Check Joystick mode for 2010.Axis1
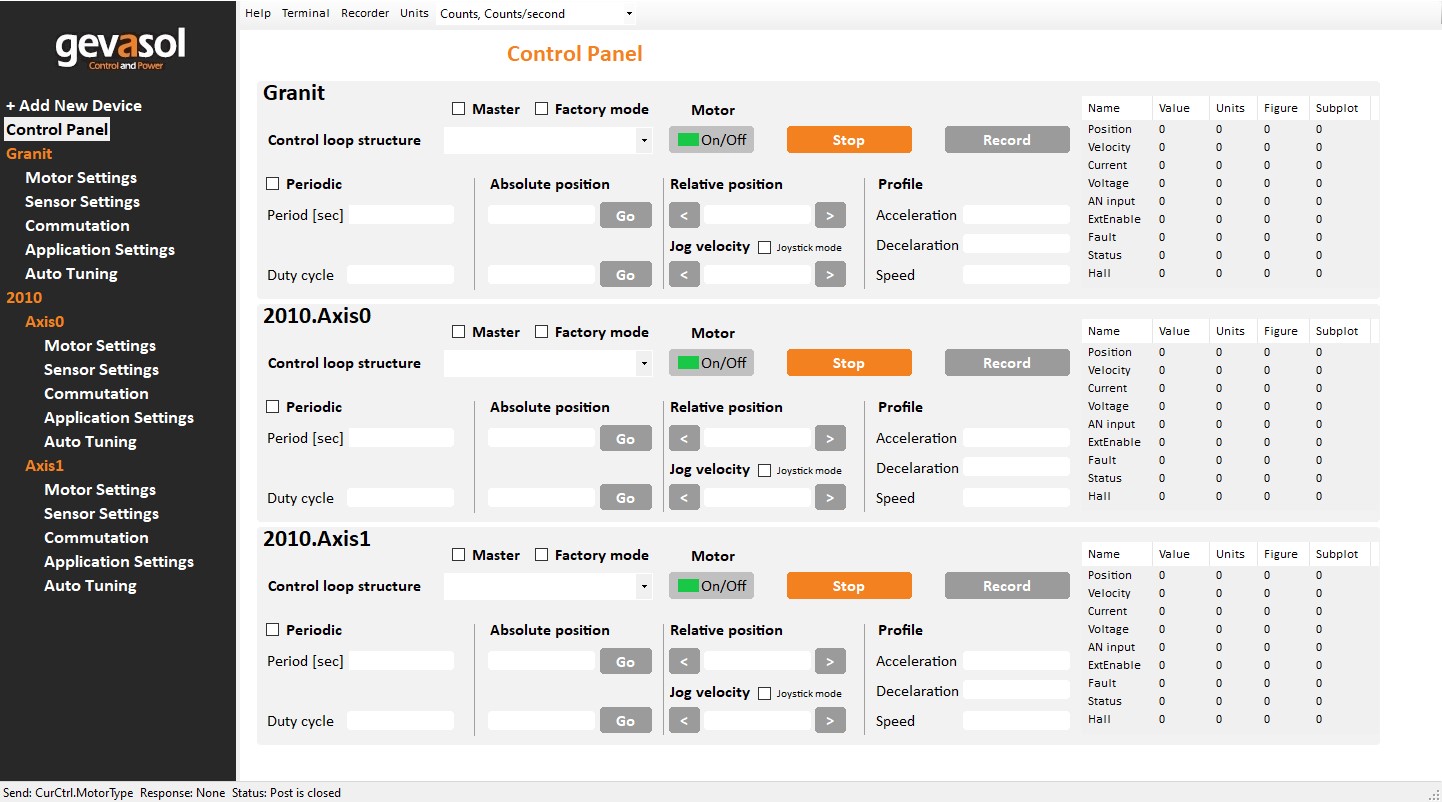This screenshot has width=1442, height=802. (765, 694)
